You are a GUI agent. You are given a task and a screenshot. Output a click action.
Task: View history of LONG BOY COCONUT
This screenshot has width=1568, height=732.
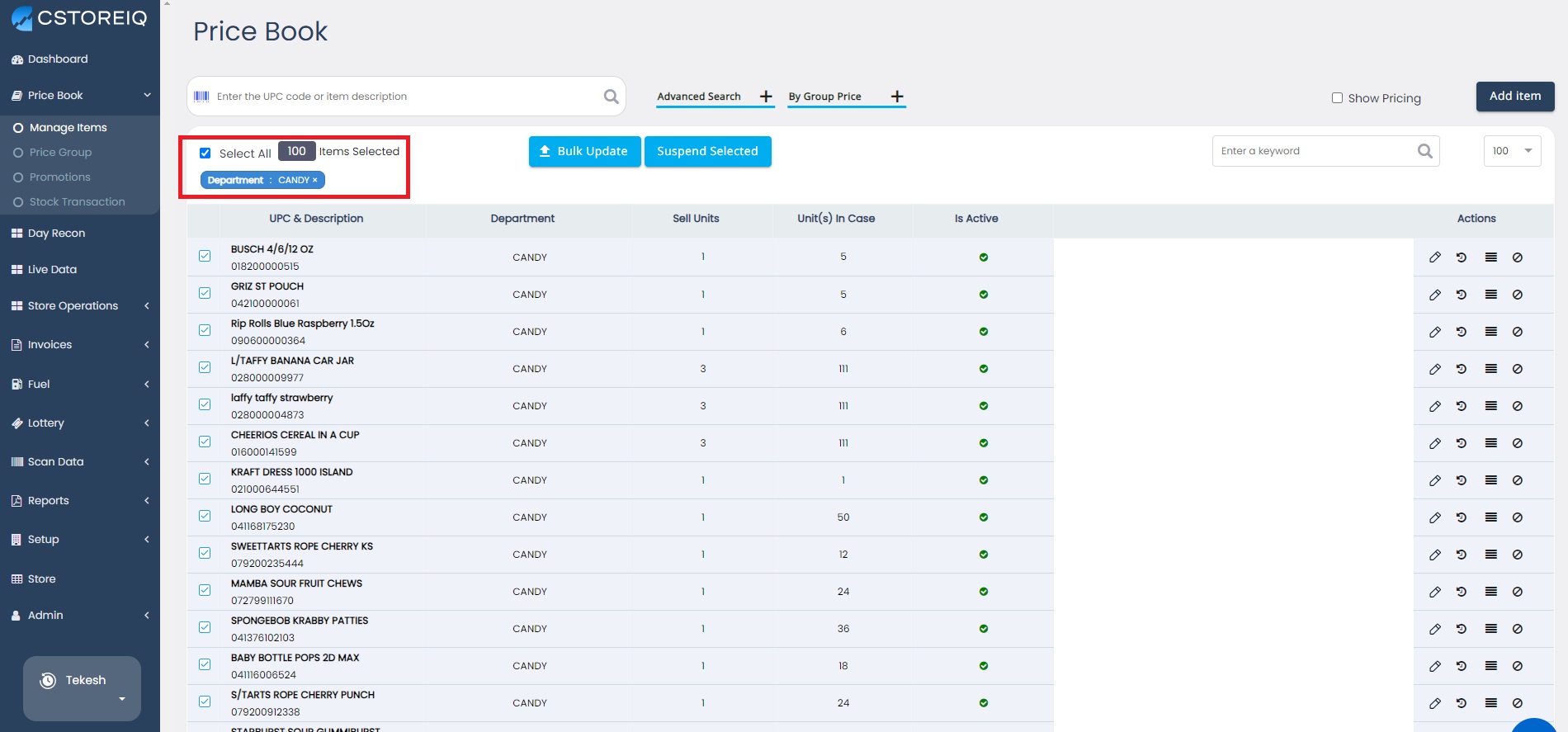pos(1462,517)
